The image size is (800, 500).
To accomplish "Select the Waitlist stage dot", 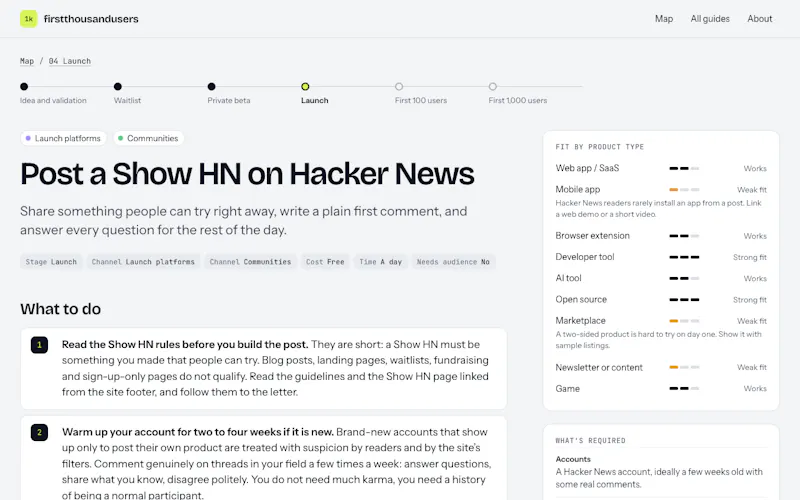I will click(118, 86).
